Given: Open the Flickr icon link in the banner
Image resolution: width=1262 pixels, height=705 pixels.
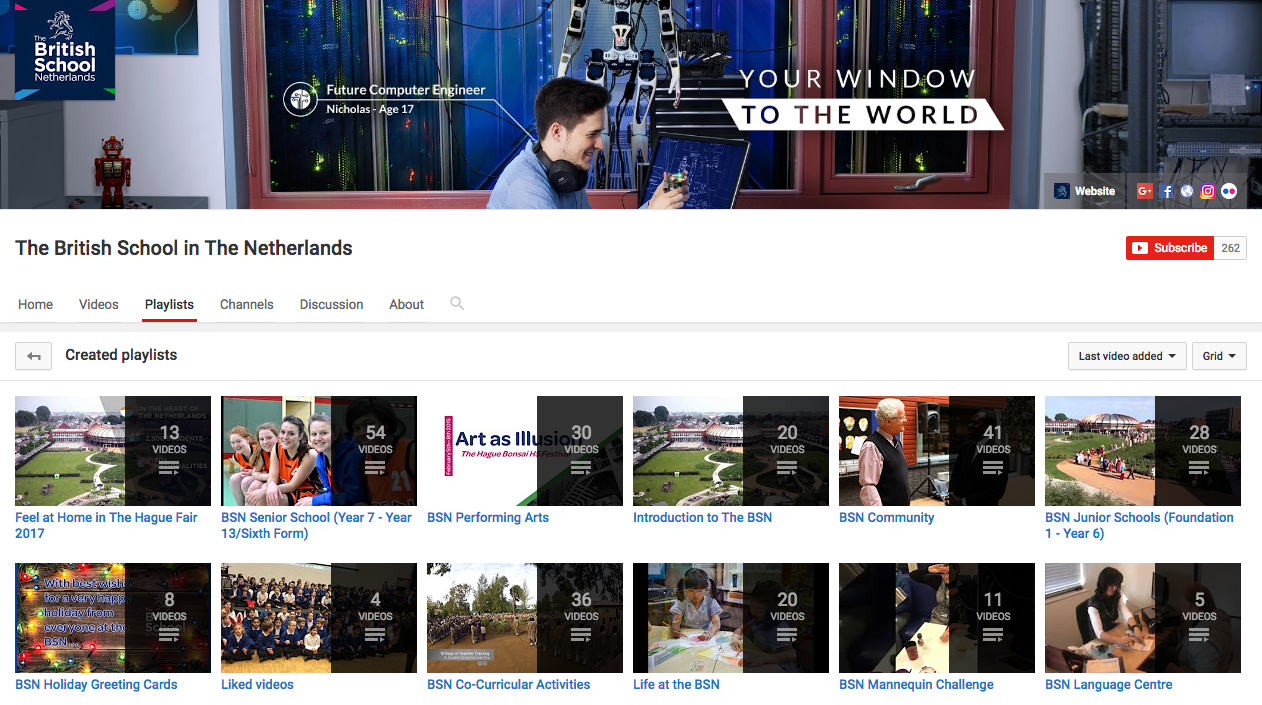Looking at the screenshot, I should pyautogui.click(x=1229, y=191).
